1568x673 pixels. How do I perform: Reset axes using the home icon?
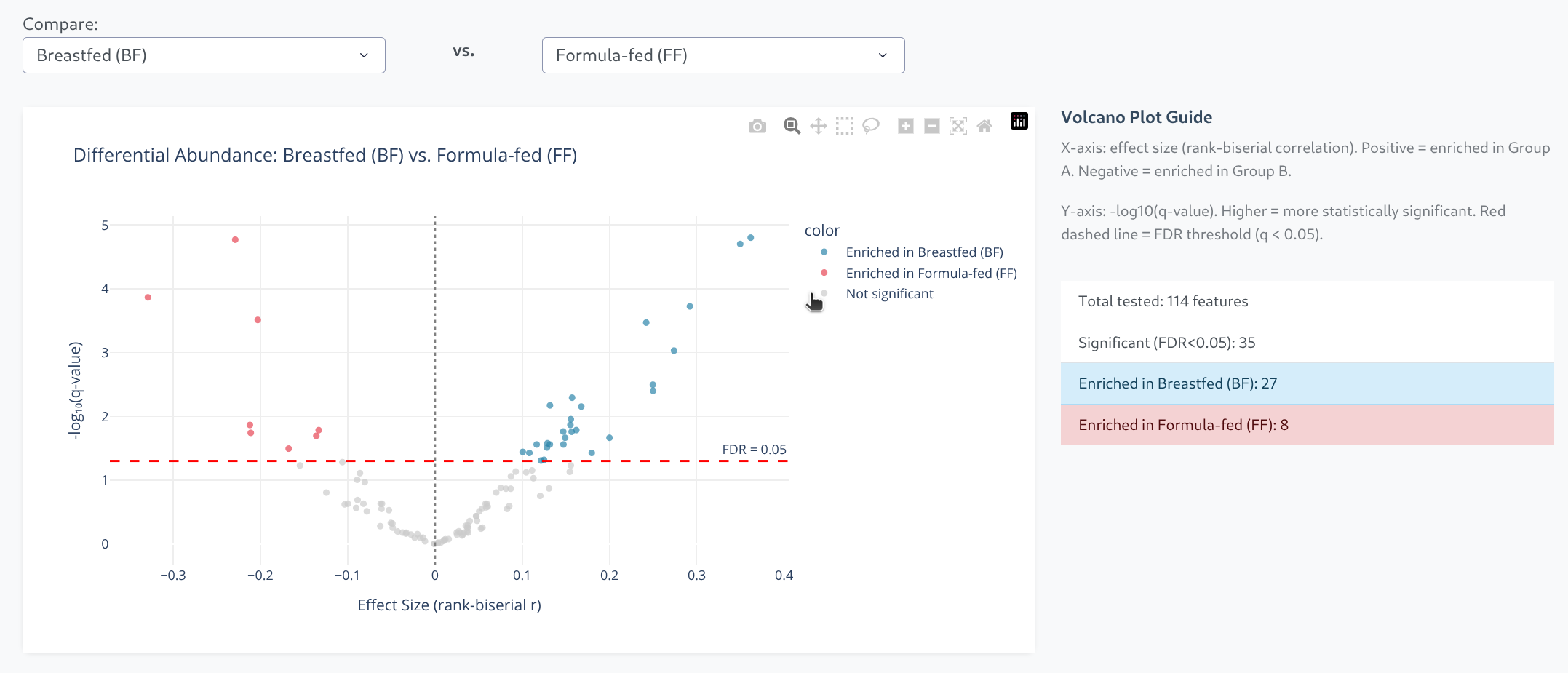coord(984,125)
